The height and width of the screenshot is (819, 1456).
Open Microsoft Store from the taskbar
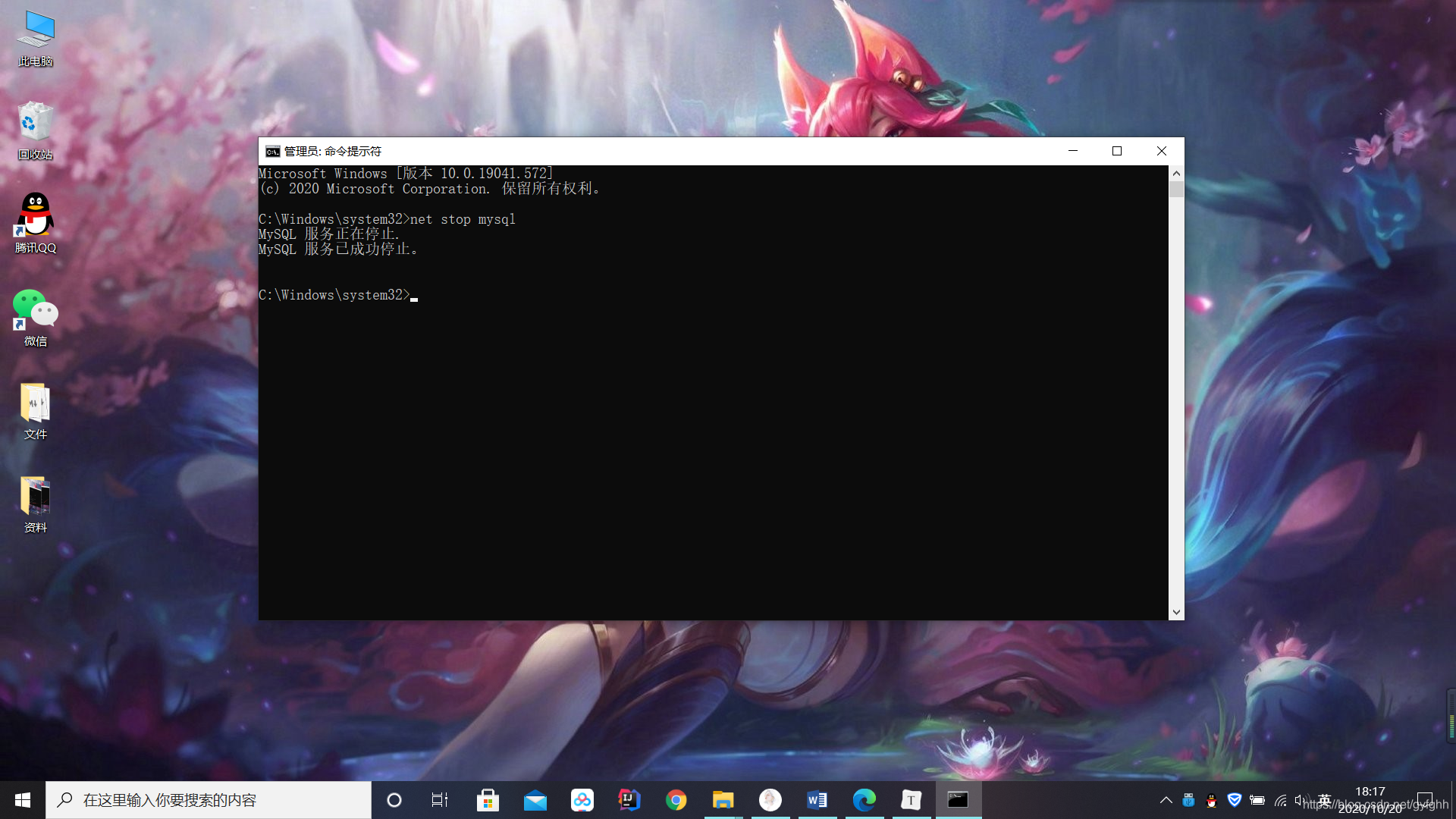click(488, 800)
